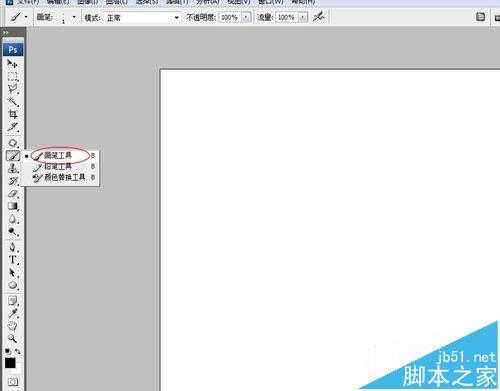This screenshot has height=391, width=500.
Task: Toggle Quick Mask mode
Action: (13, 381)
